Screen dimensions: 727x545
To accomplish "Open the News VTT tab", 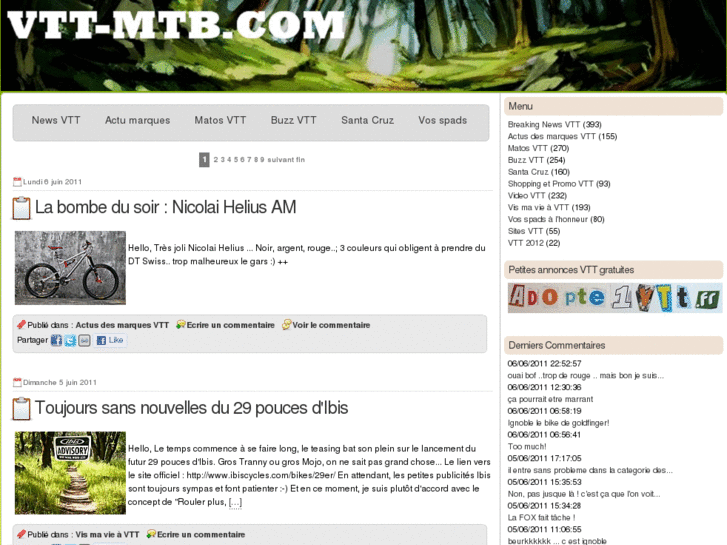I will (x=56, y=120).
